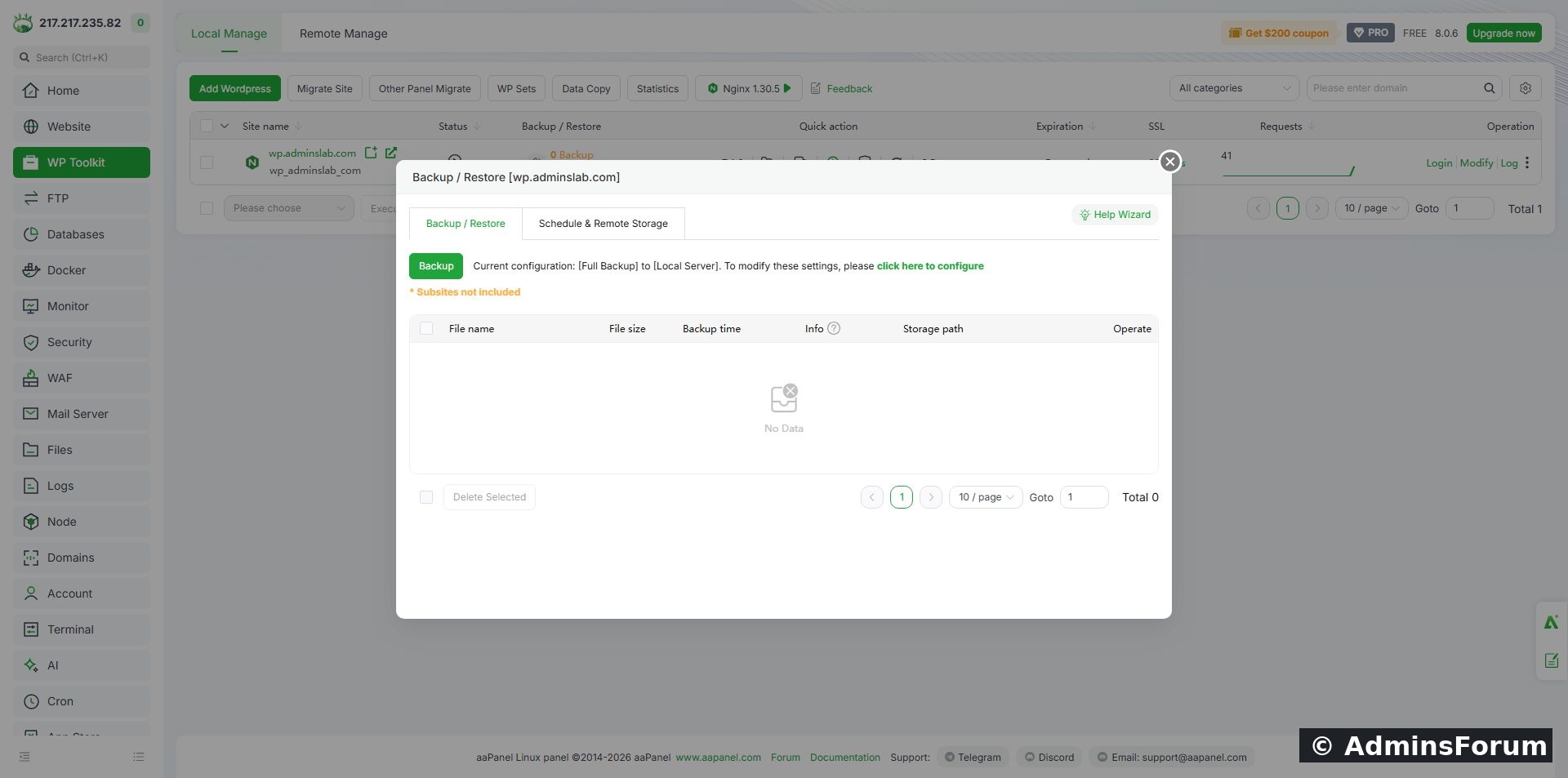Click the Logs icon in sidebar
The width and height of the screenshot is (1568, 778).
31,486
